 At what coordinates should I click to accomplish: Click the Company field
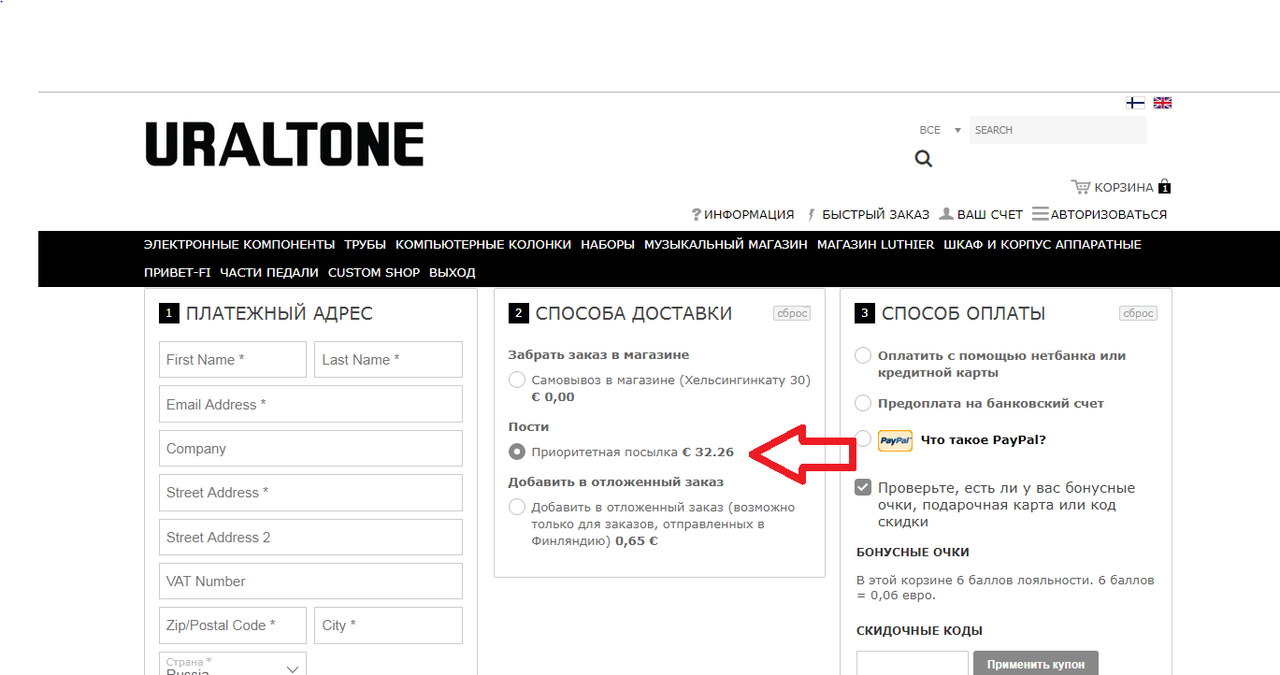coord(311,448)
